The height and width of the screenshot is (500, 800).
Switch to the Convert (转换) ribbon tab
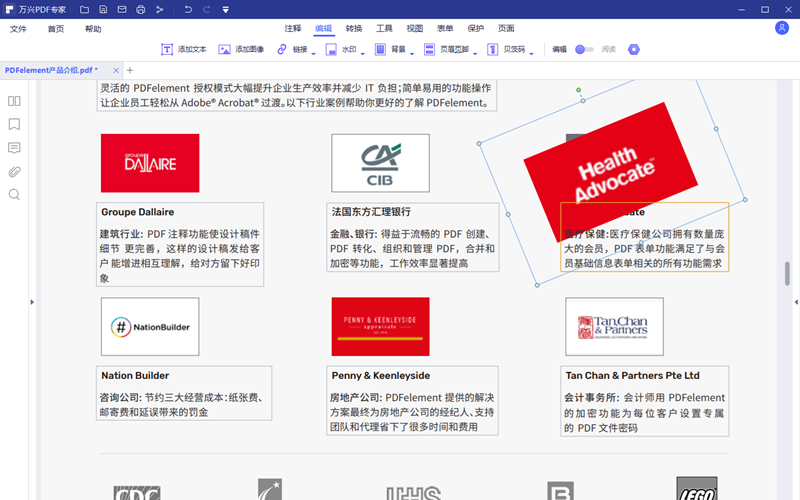(354, 29)
